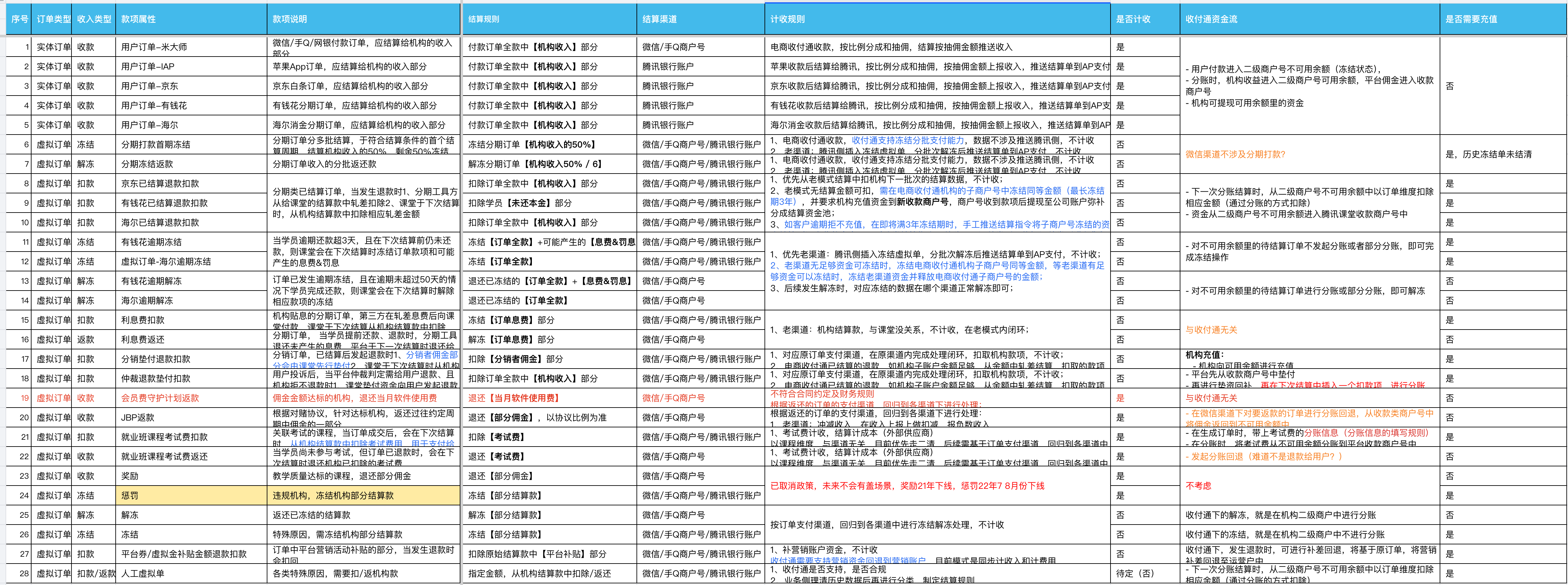Screen dimensions: 1568x585
Task: Click the 分销垫付退款扣款 cell
Action: (x=191, y=358)
